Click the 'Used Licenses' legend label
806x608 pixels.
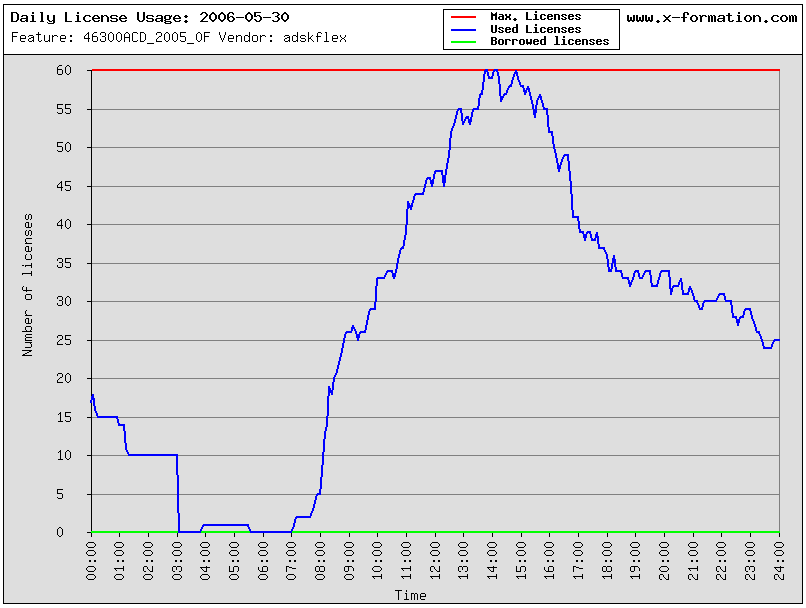[536, 29]
